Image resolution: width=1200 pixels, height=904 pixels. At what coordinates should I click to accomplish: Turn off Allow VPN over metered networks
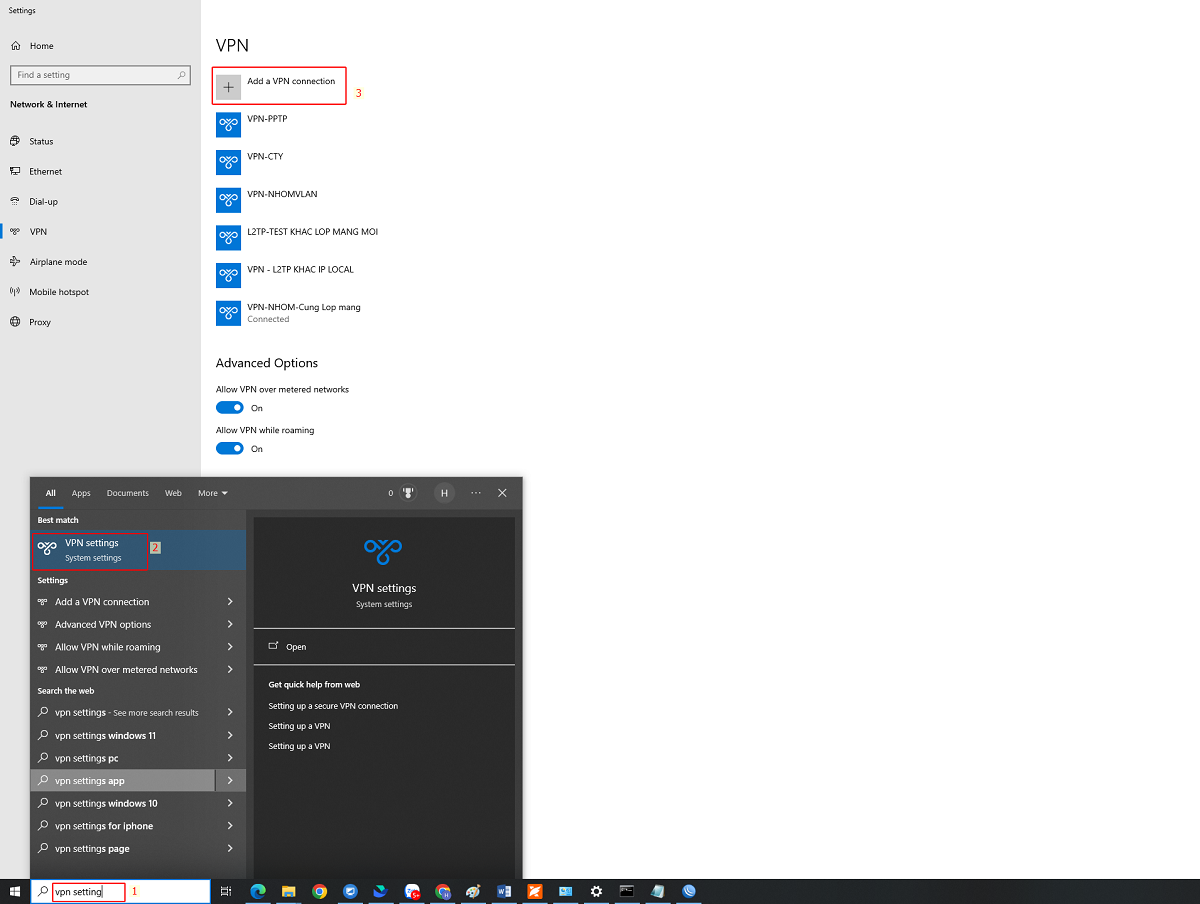[231, 407]
